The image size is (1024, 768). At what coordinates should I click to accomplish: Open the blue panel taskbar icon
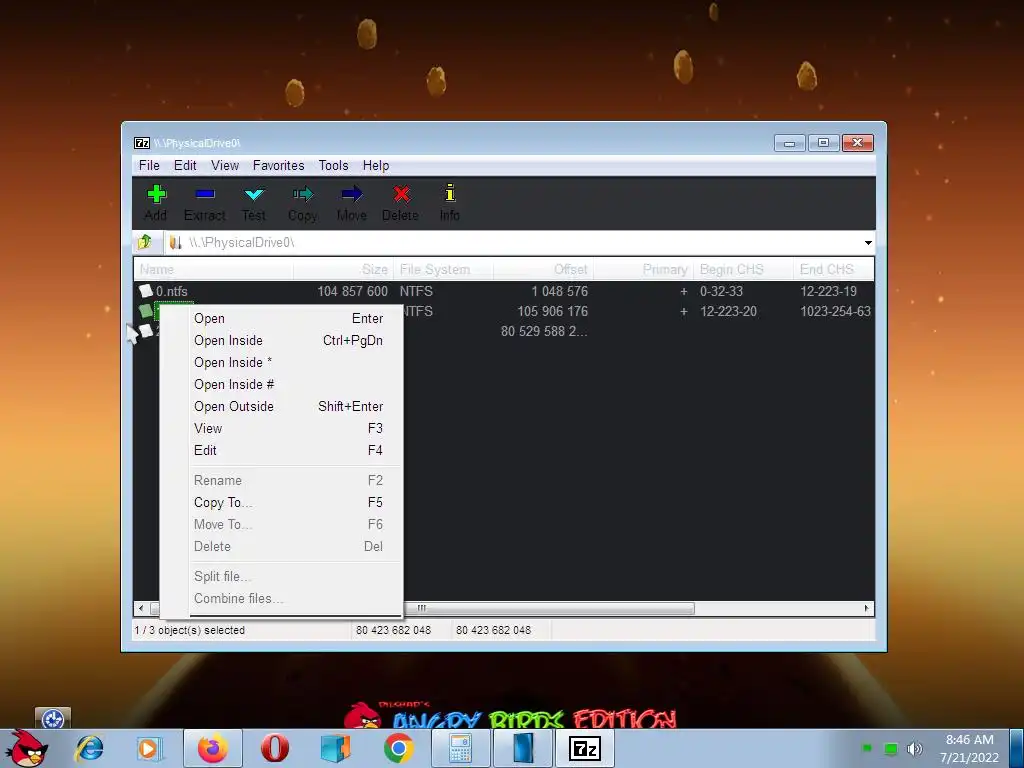click(522, 748)
